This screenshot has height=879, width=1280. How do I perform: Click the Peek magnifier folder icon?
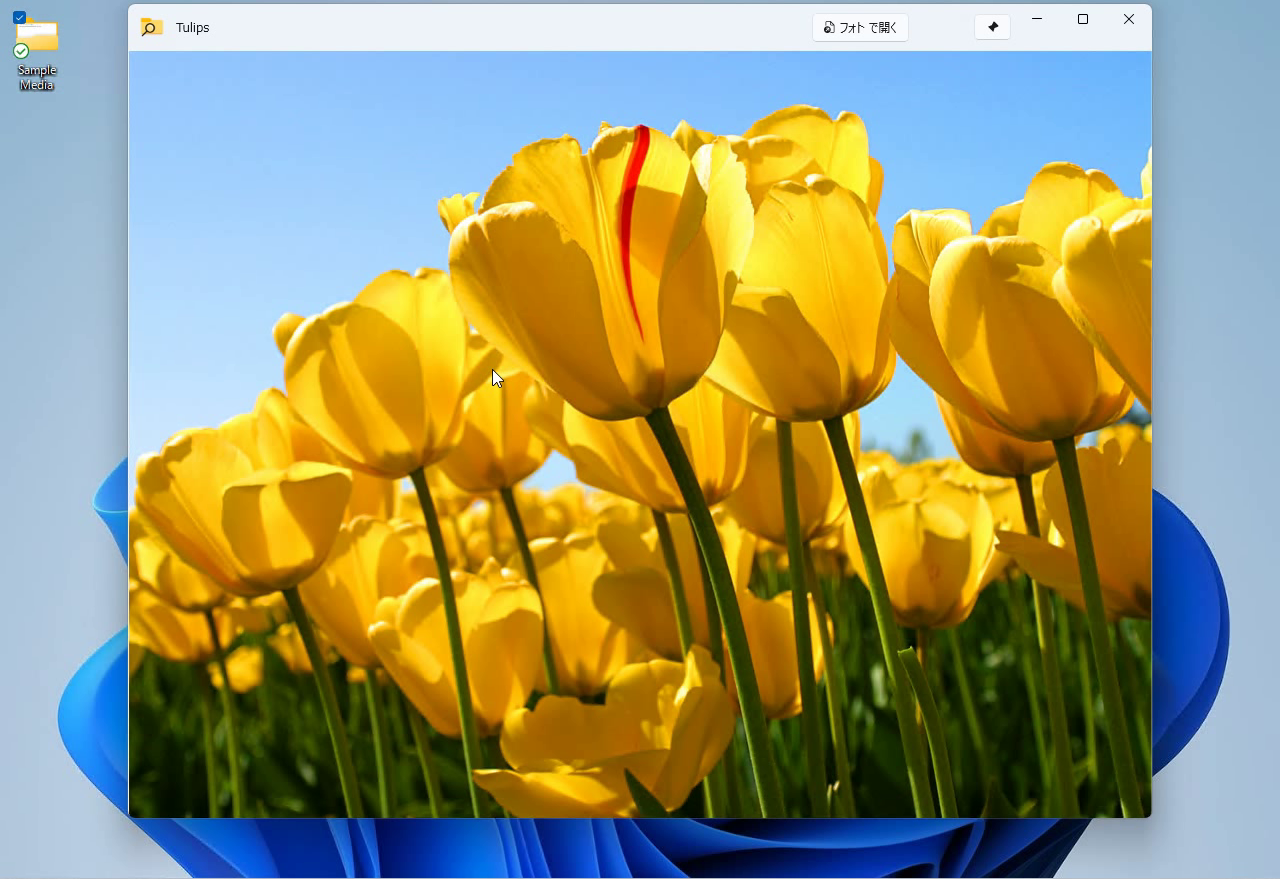pos(151,27)
